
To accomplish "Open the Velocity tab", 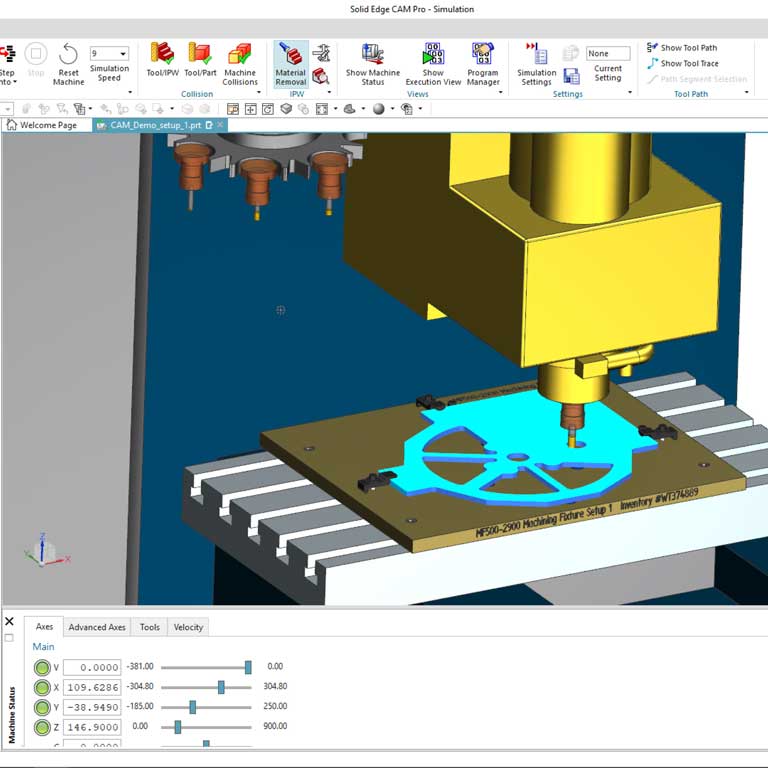I will click(188, 627).
